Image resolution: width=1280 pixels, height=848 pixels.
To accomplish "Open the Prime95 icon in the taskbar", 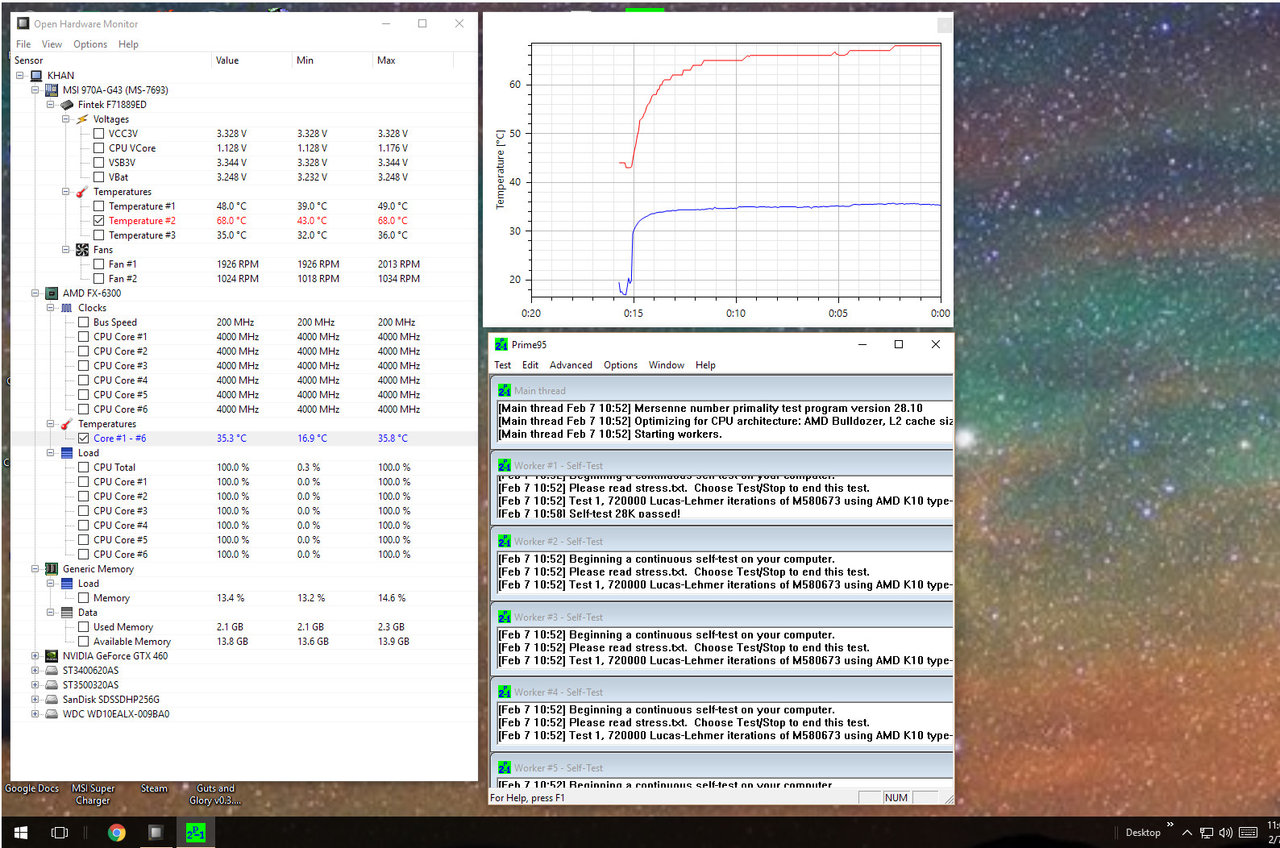I will (194, 832).
